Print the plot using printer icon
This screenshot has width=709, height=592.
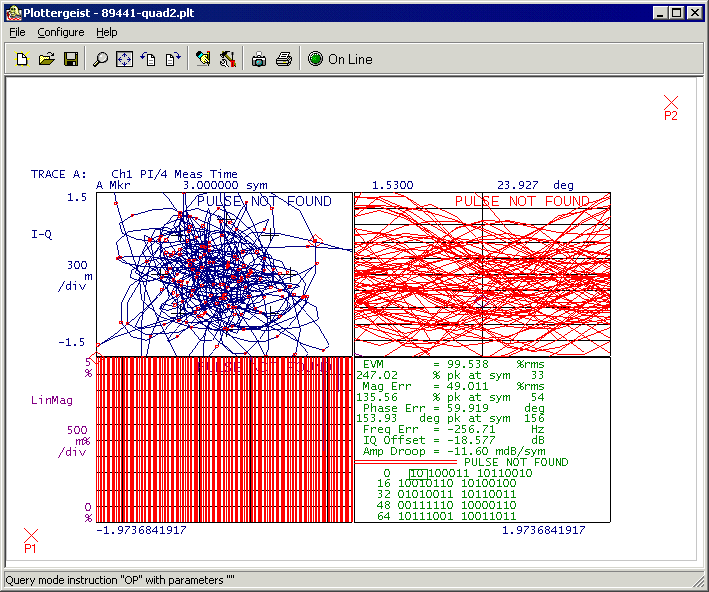click(x=283, y=60)
